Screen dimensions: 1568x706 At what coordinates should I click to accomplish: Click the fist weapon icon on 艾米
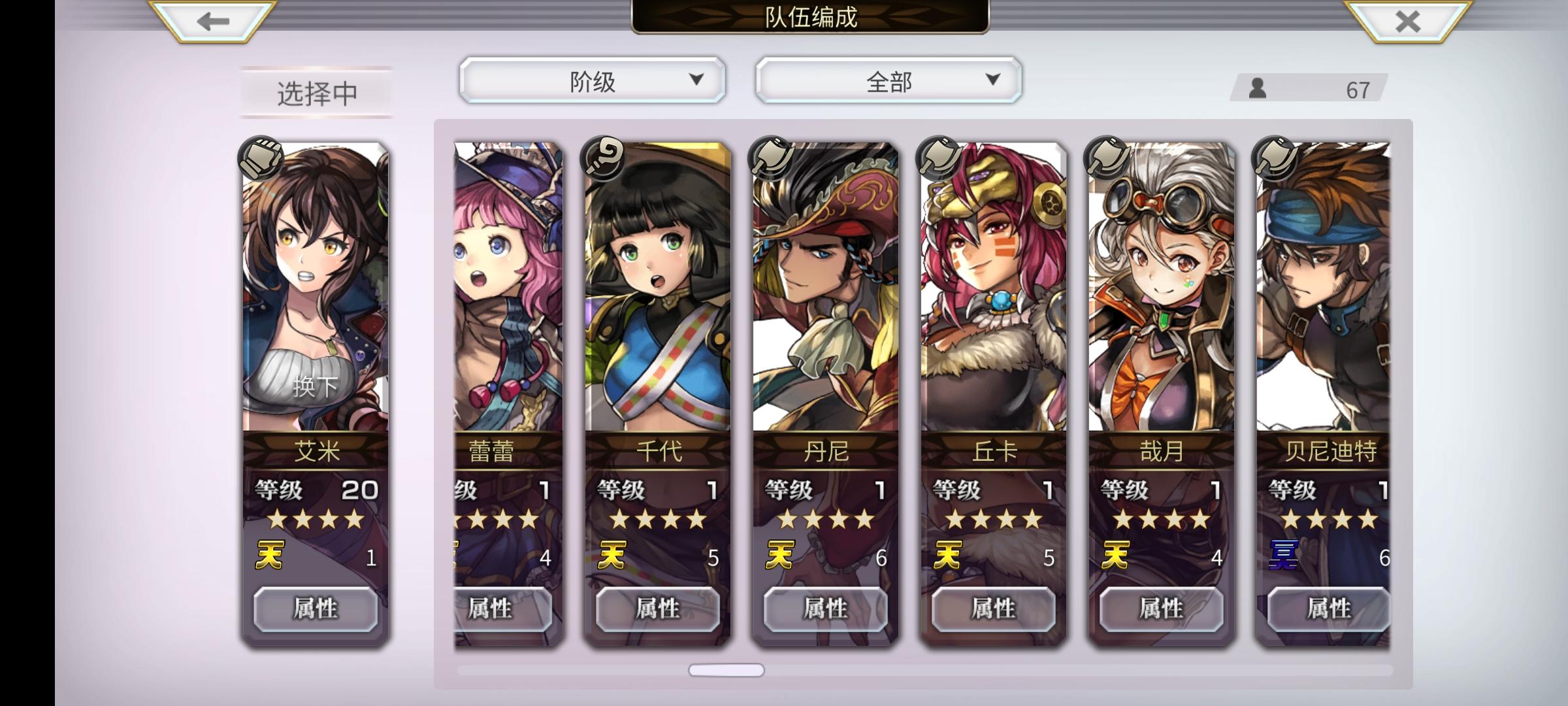point(261,159)
